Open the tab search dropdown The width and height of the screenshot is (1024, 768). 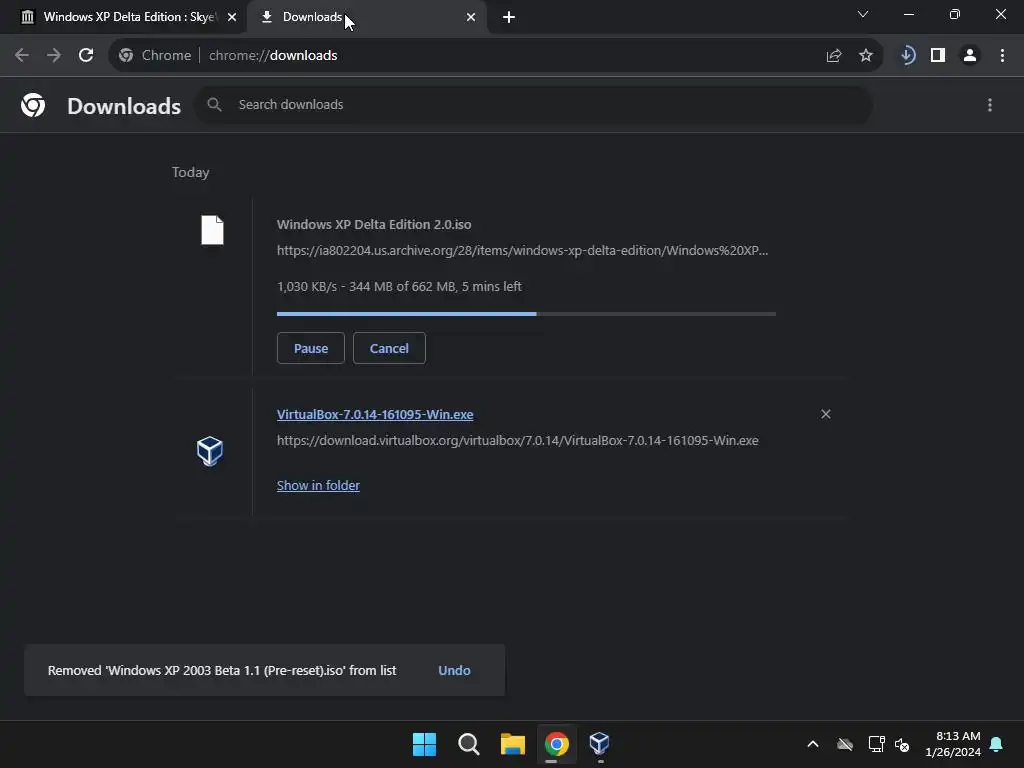(863, 14)
